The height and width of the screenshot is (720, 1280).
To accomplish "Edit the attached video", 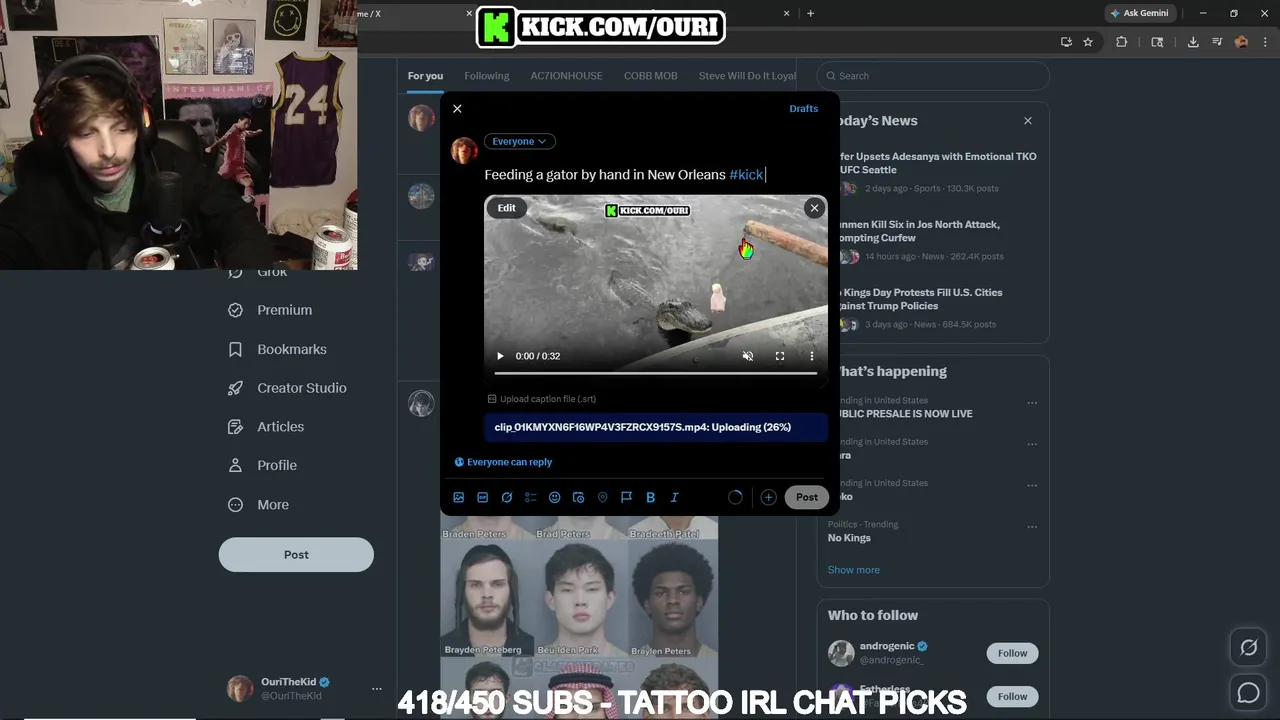I will 507,208.
